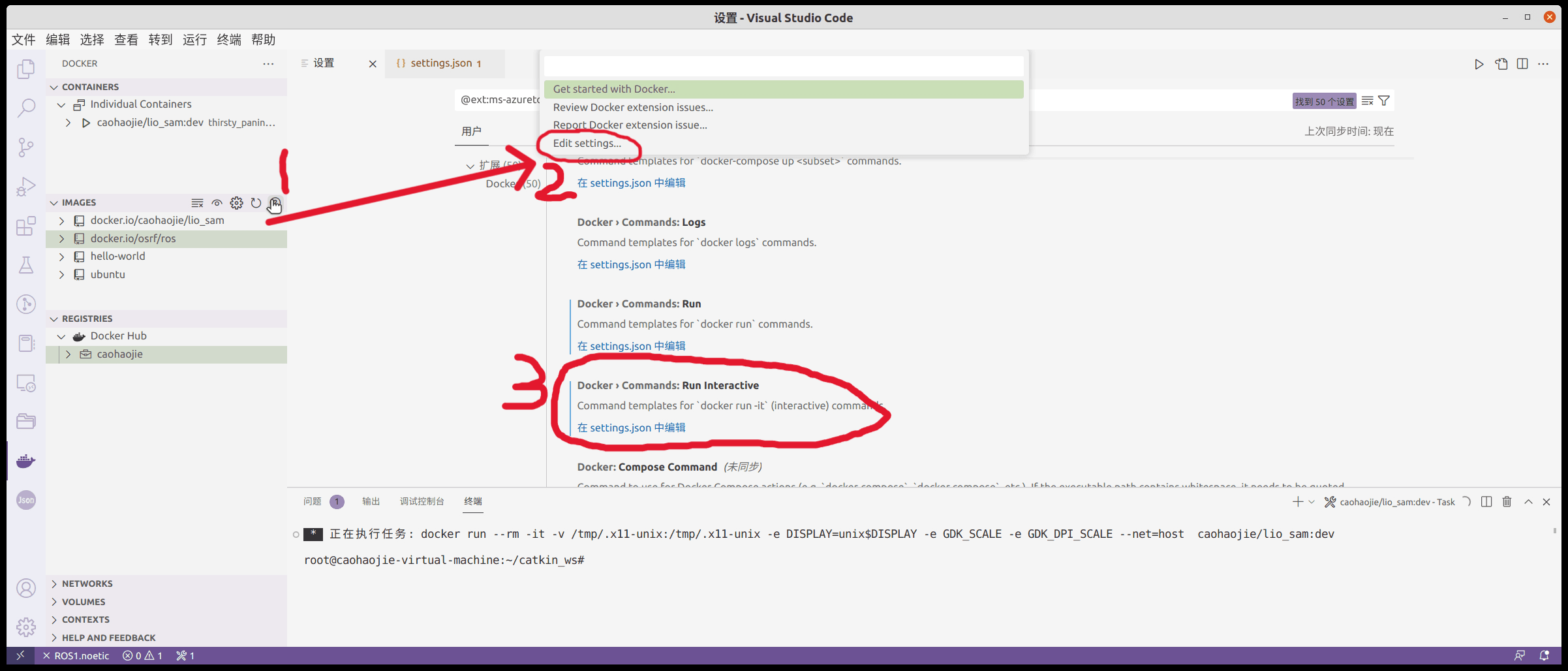Edit Run Interactive setting in settings.json
Image resolution: width=1568 pixels, height=671 pixels.
pyautogui.click(x=631, y=428)
